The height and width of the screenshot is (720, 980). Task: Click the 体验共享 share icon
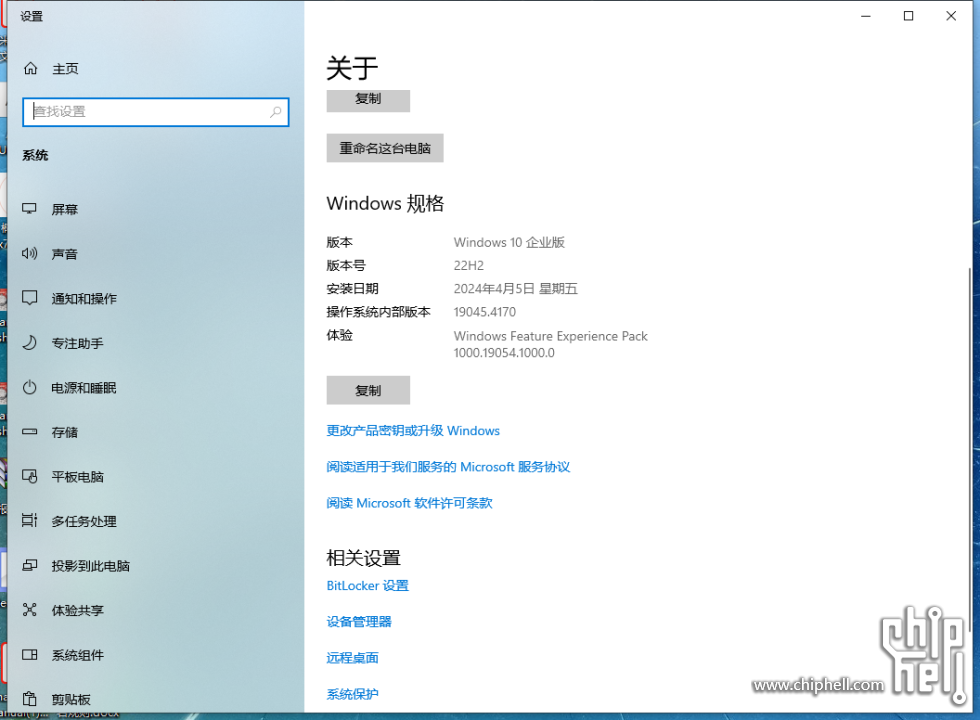click(x=29, y=610)
